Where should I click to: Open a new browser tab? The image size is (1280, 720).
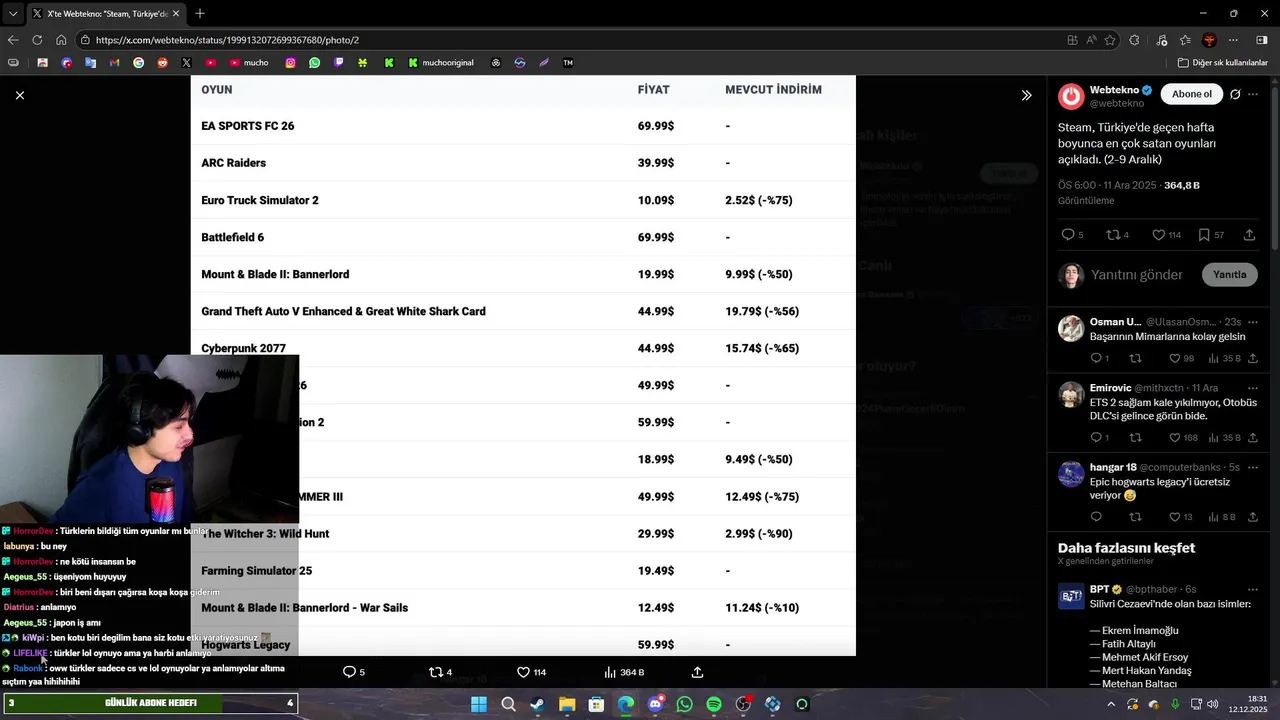[x=200, y=14]
